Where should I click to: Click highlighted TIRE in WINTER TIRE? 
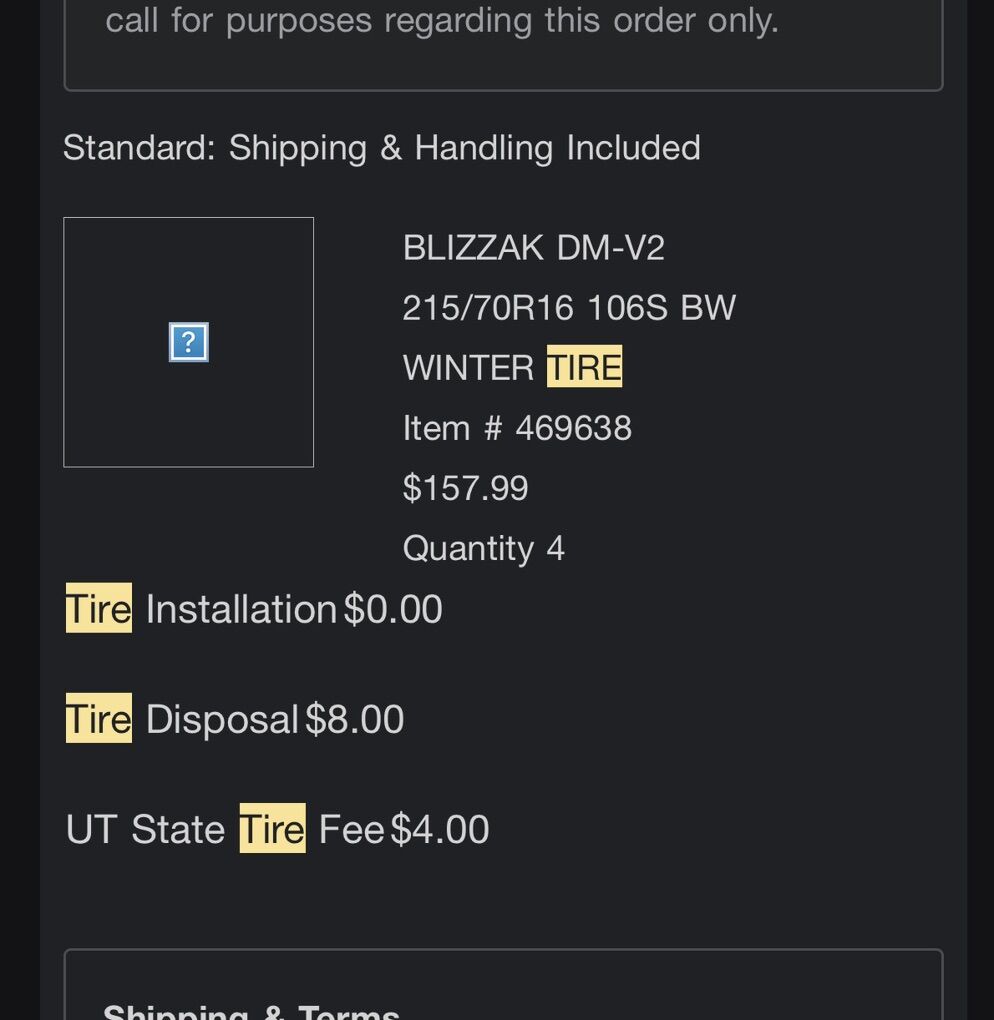point(584,367)
